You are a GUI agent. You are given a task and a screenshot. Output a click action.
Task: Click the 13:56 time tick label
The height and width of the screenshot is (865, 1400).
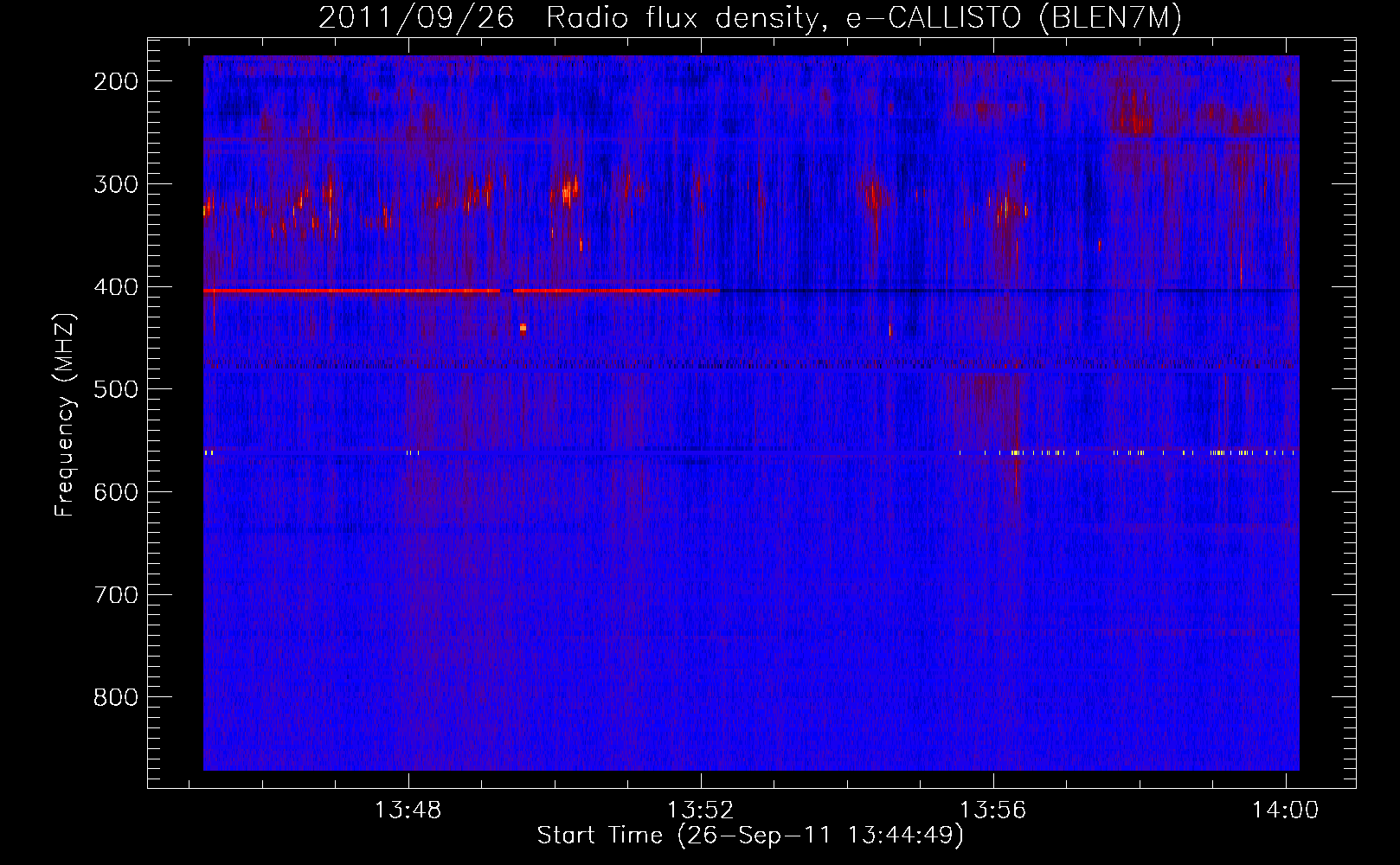point(992,811)
